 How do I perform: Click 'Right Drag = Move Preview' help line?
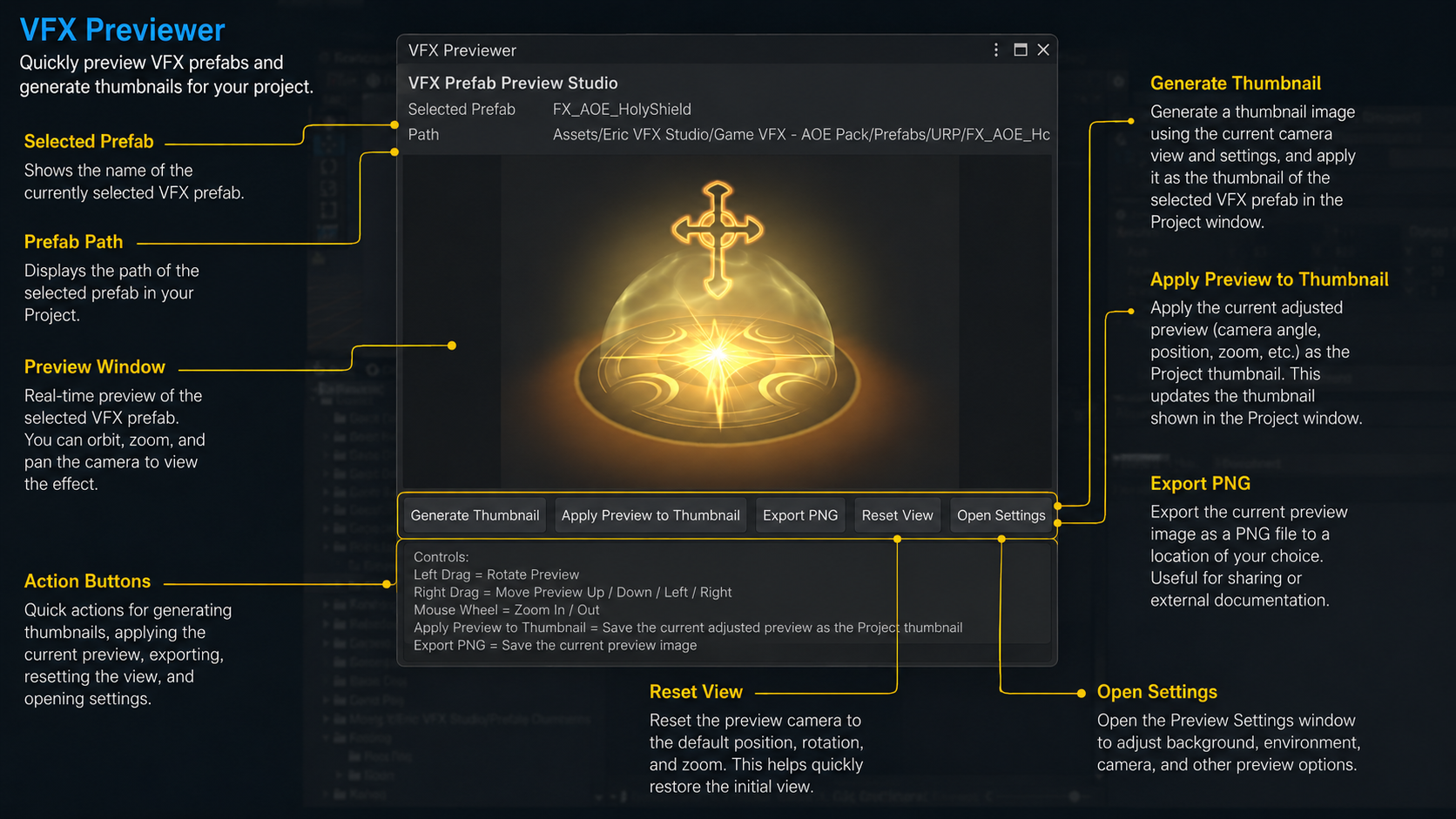pos(572,592)
